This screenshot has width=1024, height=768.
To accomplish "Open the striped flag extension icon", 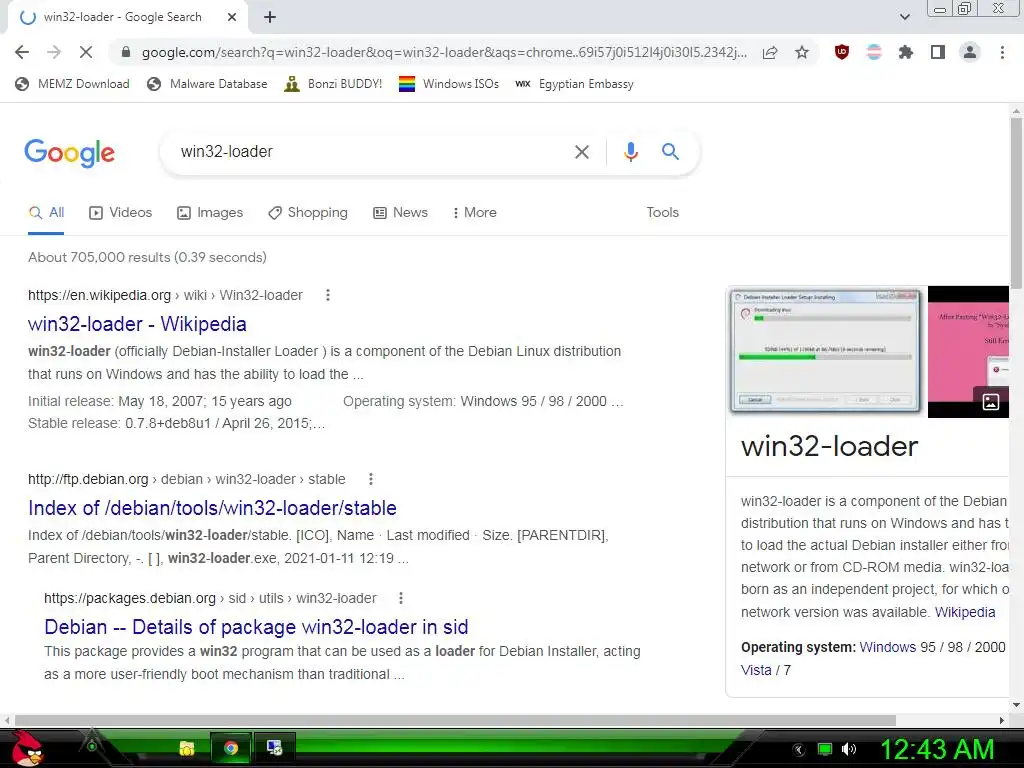I will (x=874, y=52).
